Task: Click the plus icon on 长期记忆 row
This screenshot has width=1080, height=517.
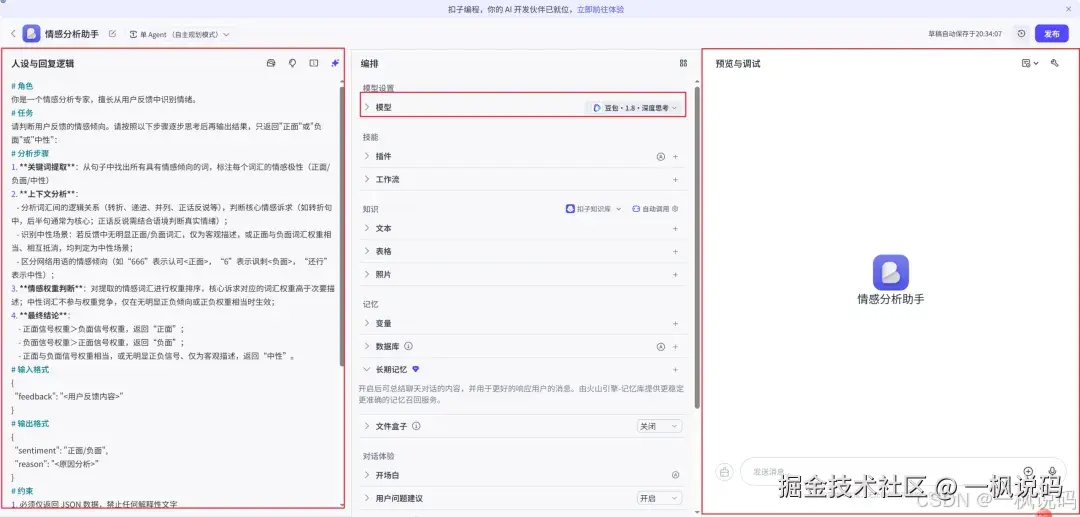Action: [675, 370]
